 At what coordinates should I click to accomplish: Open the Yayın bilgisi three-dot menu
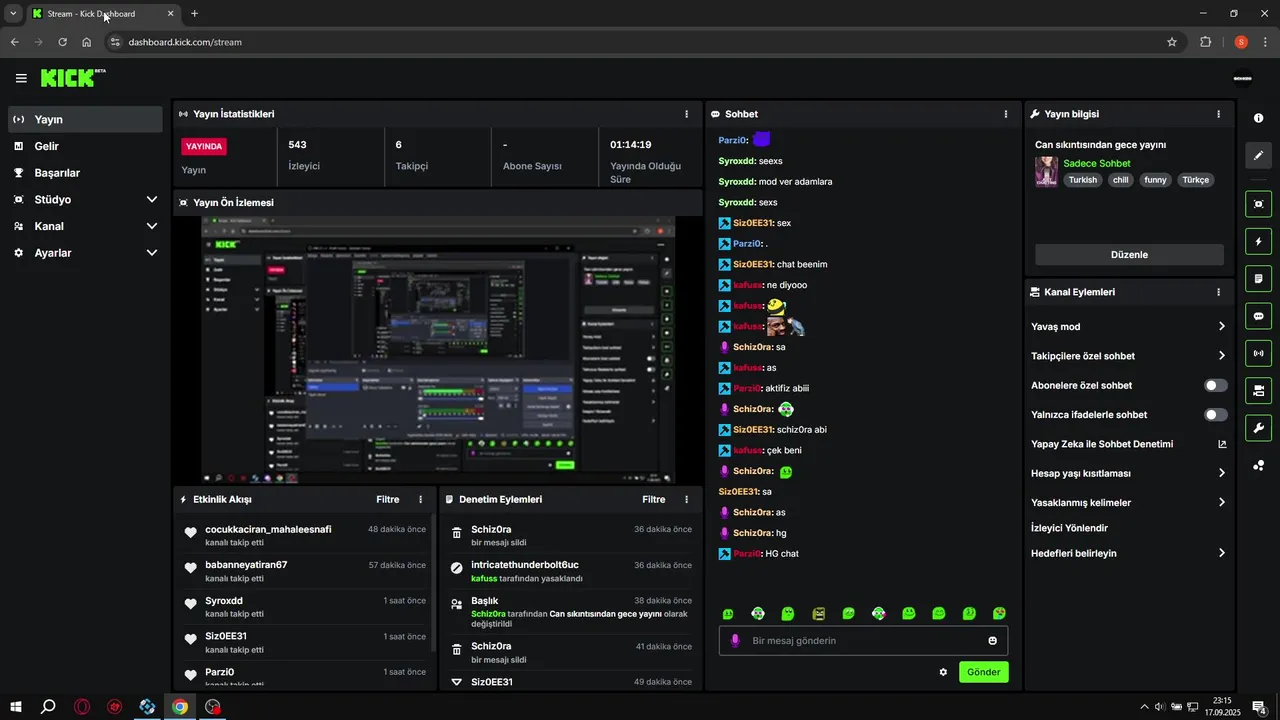click(1218, 114)
